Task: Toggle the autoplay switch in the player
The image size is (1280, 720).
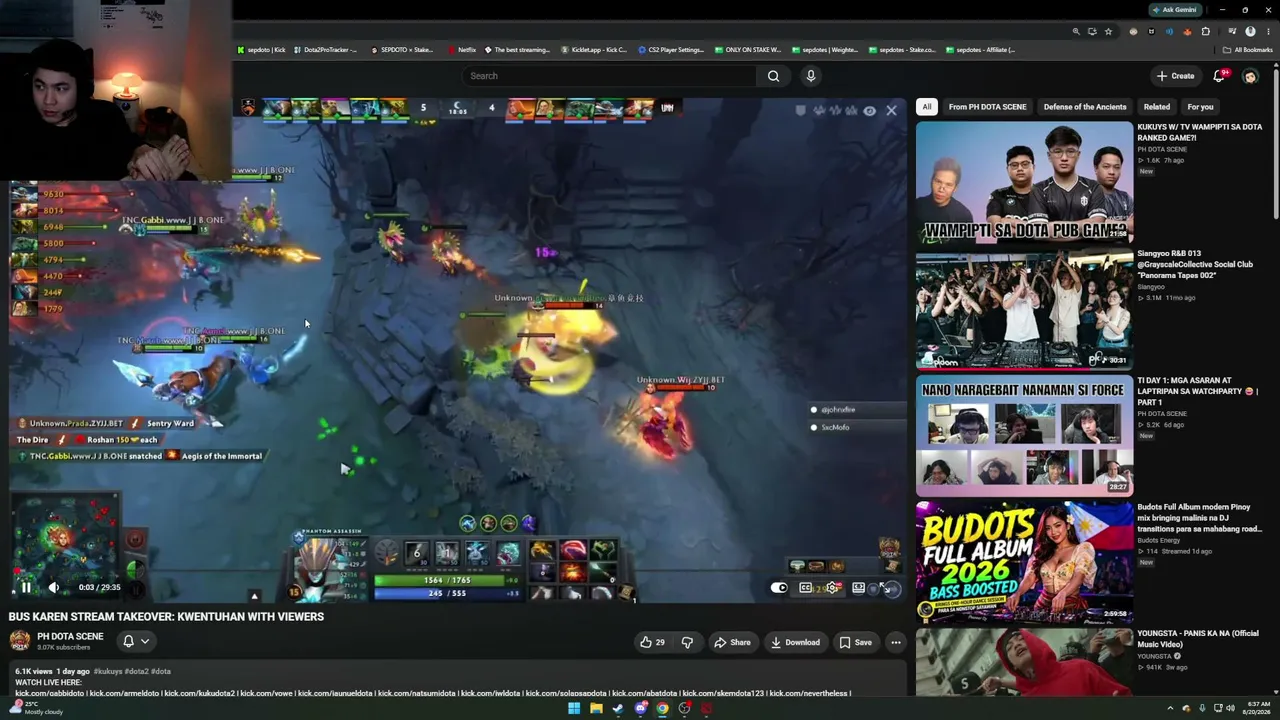Action: coord(779,588)
